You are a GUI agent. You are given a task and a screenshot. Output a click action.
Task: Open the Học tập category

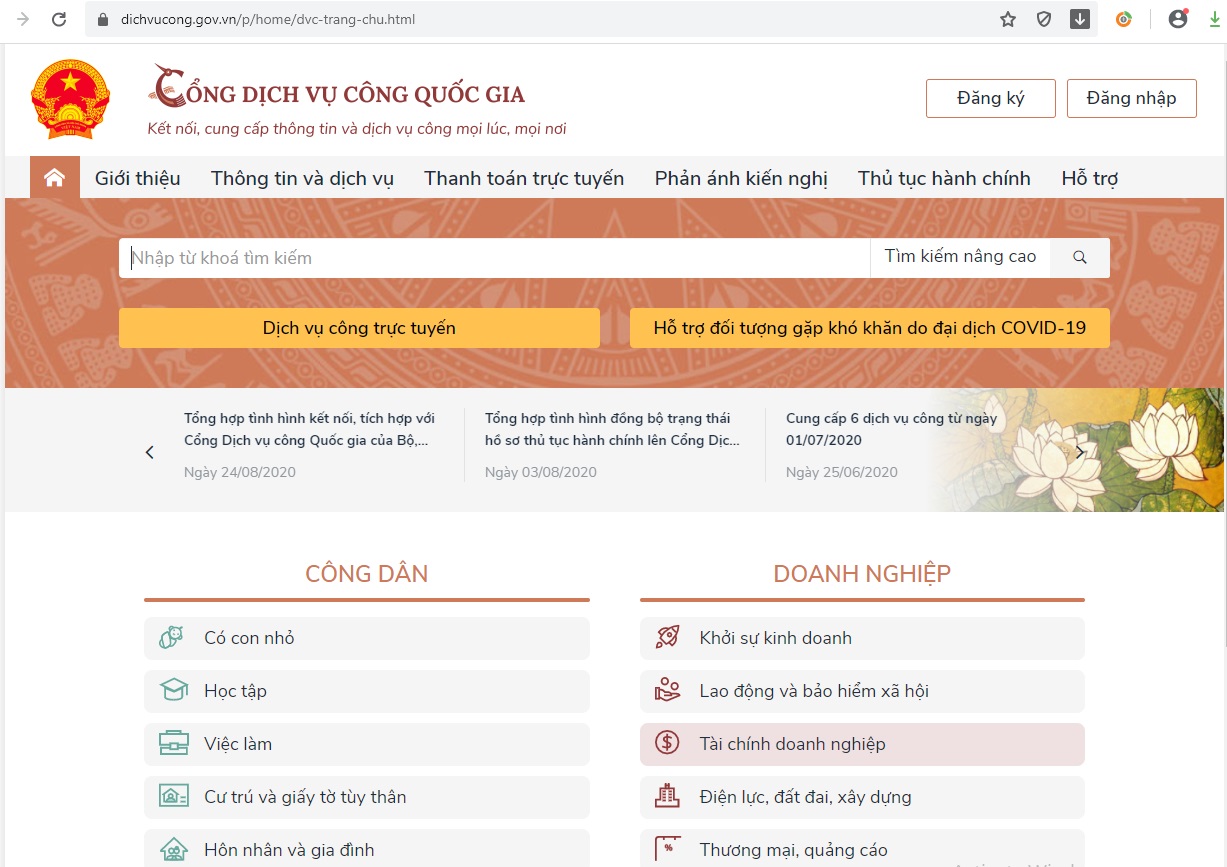tap(367, 691)
